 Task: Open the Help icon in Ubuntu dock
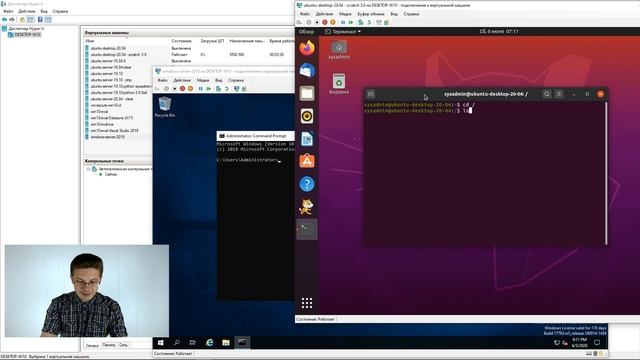pyautogui.click(x=307, y=184)
